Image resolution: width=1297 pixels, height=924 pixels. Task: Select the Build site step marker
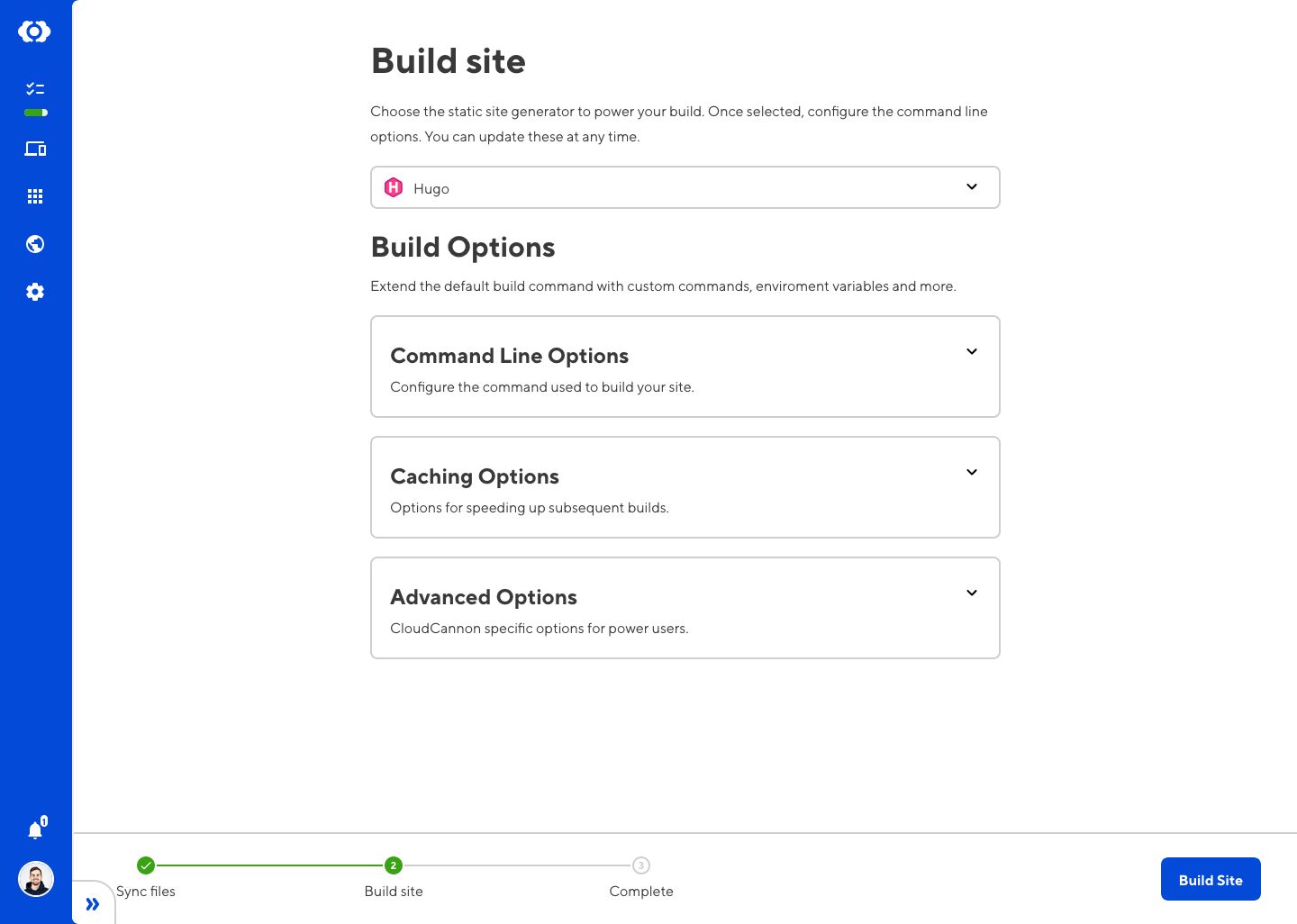(x=394, y=865)
